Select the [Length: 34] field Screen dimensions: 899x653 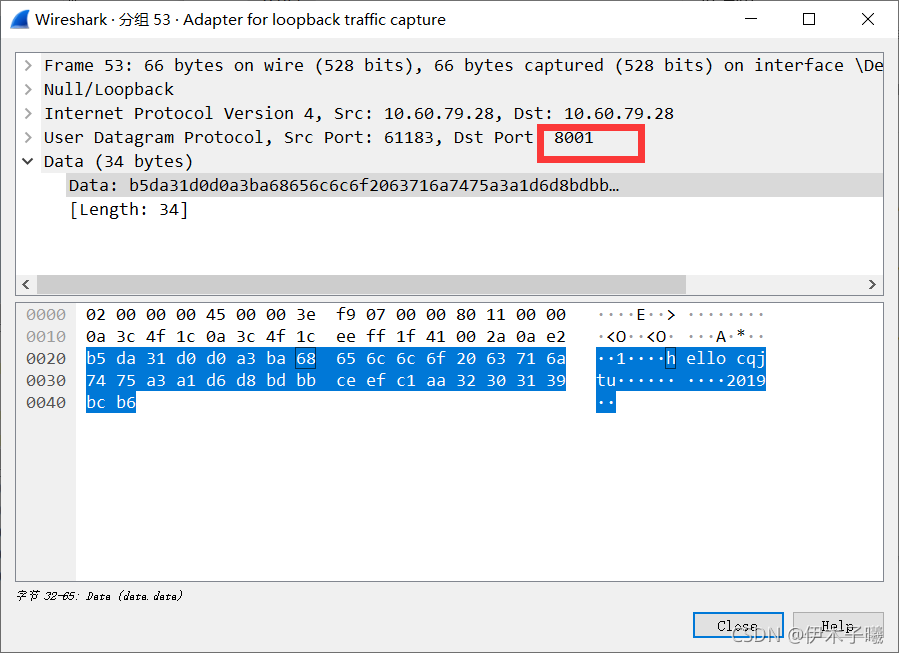click(x=128, y=210)
